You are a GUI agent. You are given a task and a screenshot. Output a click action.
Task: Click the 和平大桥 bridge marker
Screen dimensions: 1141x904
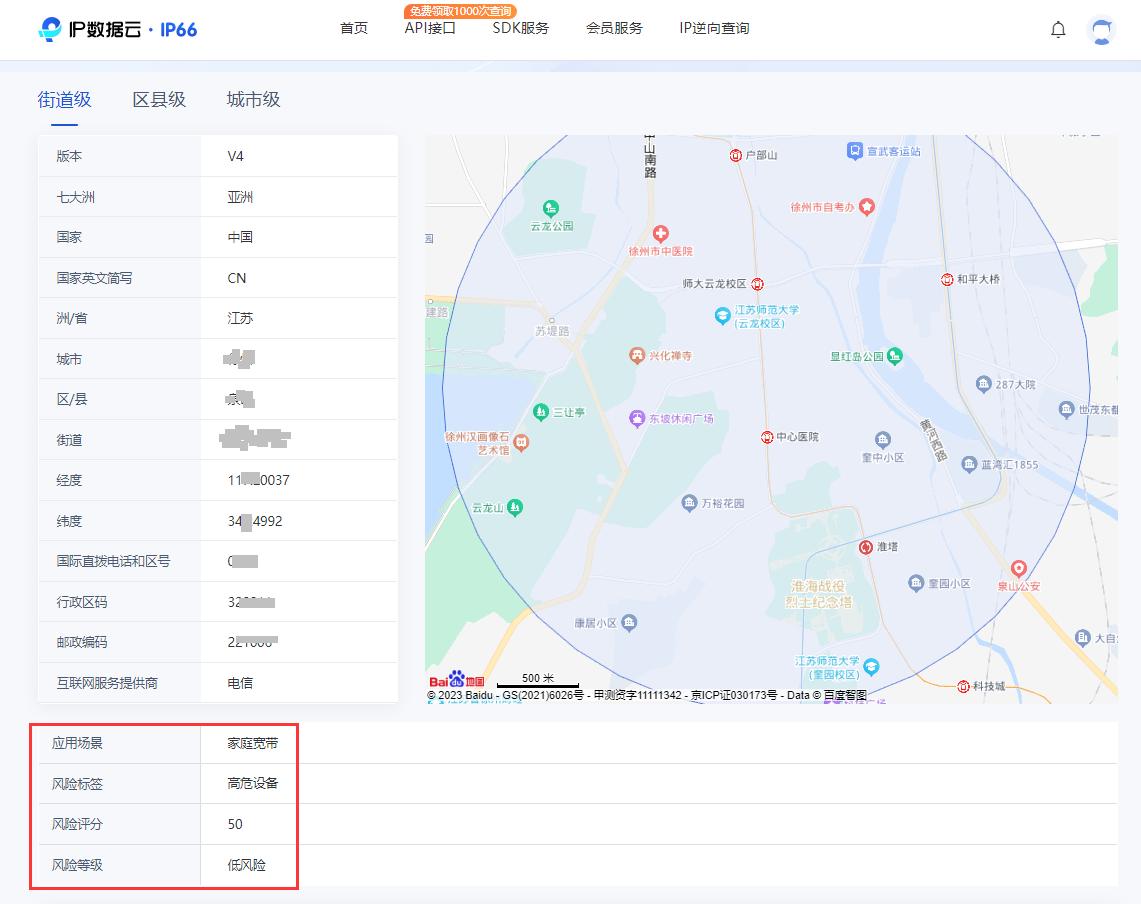pyautogui.click(x=945, y=281)
